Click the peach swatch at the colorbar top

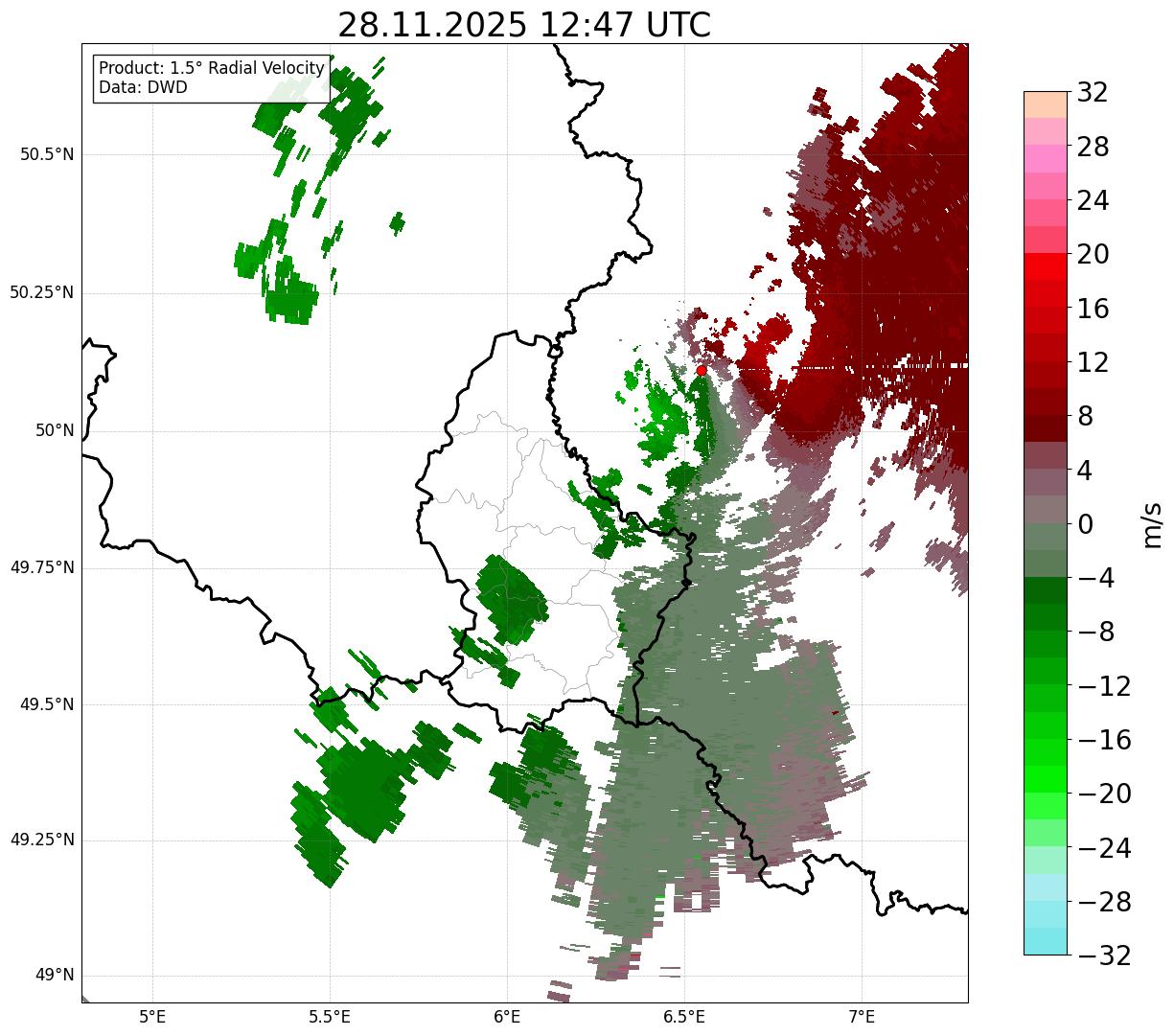1046,105
